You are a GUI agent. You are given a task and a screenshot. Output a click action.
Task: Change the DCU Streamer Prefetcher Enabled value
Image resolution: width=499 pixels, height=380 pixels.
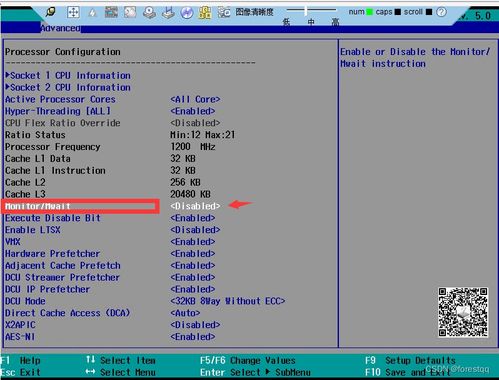click(x=193, y=278)
